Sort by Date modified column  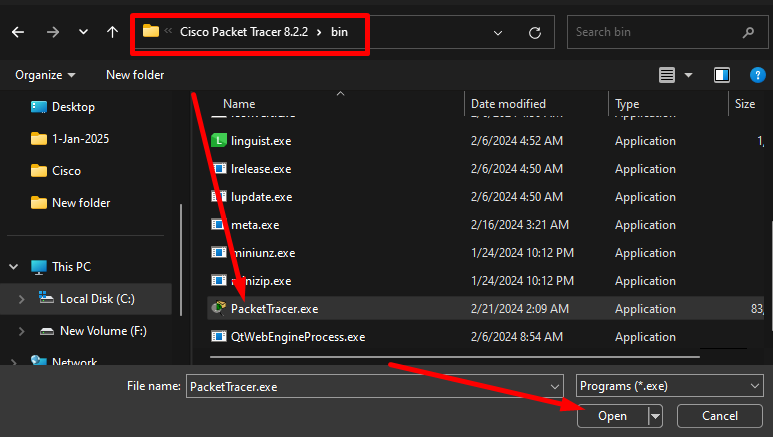point(508,104)
